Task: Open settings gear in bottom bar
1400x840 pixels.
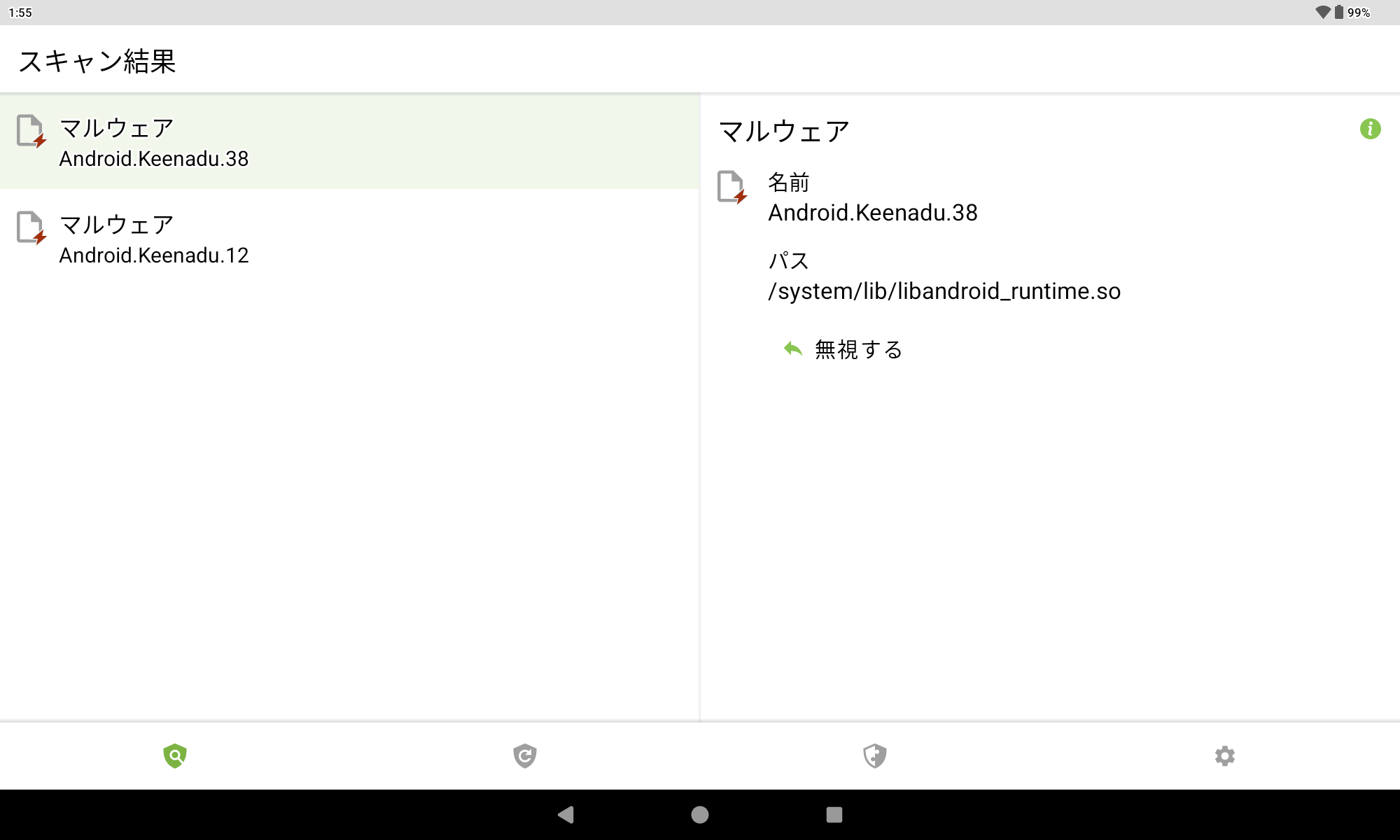Action: (x=1224, y=755)
